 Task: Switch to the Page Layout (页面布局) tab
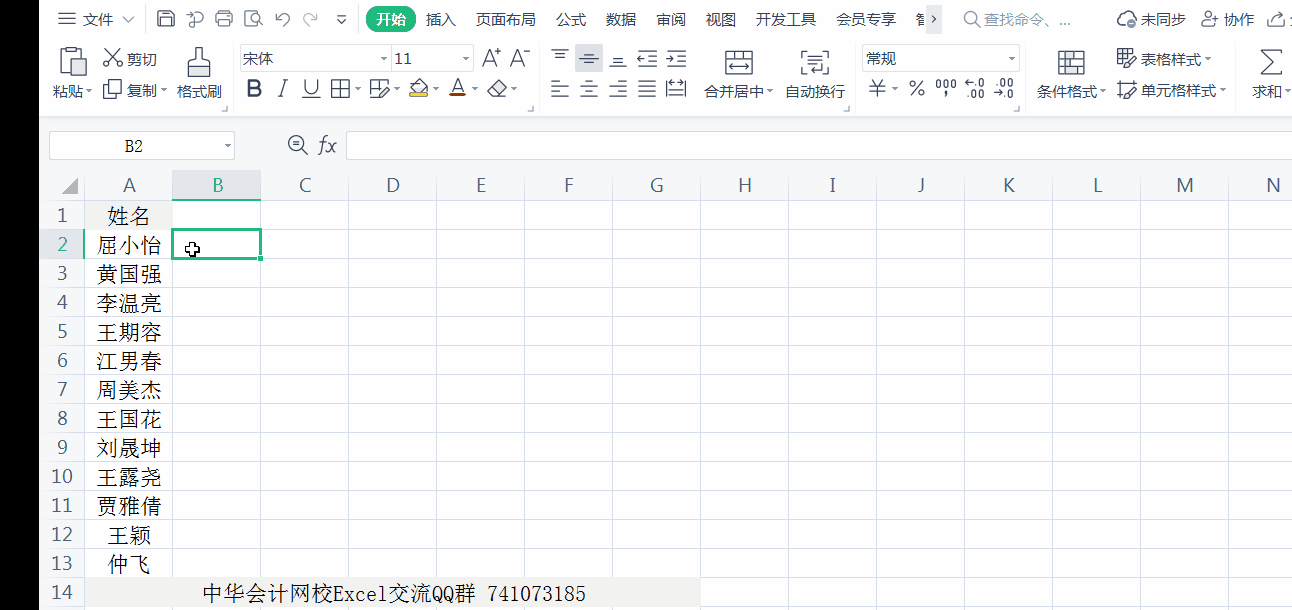point(505,19)
